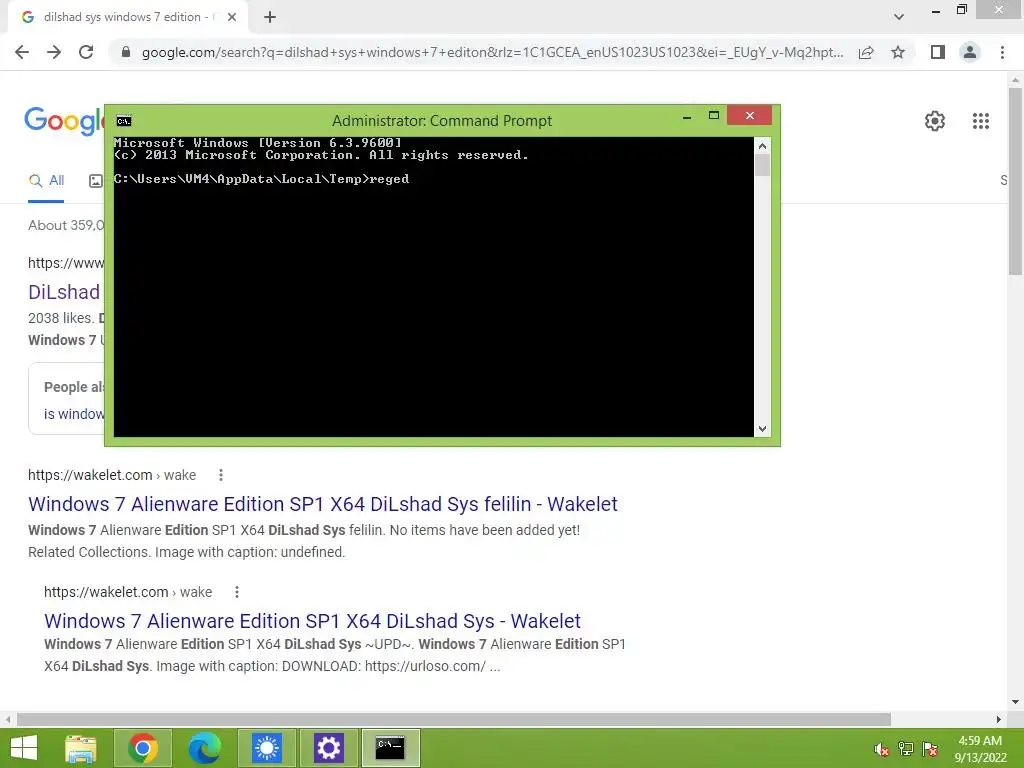
Task: Open Wakelet Alienware Edition felilin result
Action: (x=323, y=504)
